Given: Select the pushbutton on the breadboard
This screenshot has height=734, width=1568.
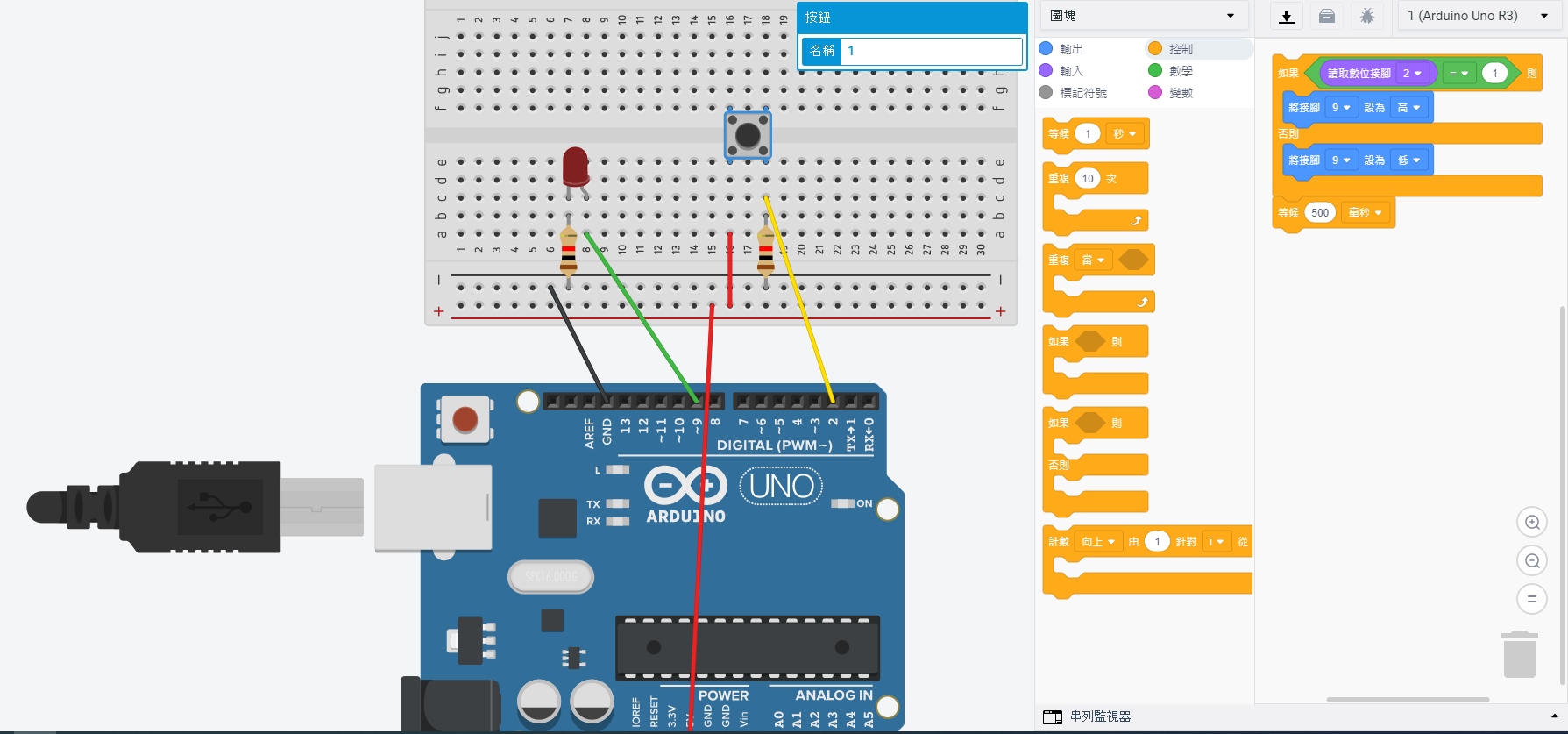Looking at the screenshot, I should (748, 135).
